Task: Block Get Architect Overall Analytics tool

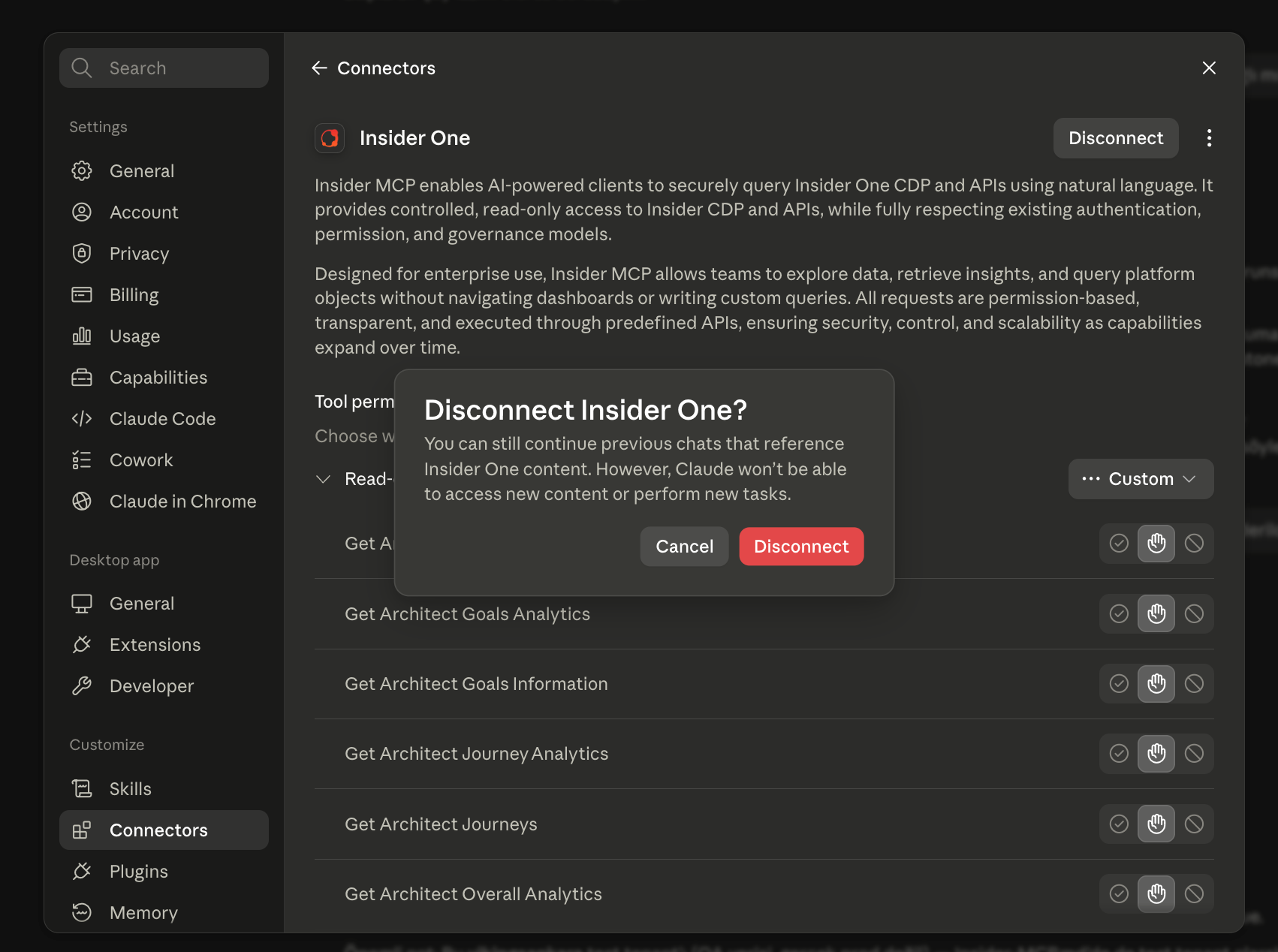Action: coord(1194,894)
